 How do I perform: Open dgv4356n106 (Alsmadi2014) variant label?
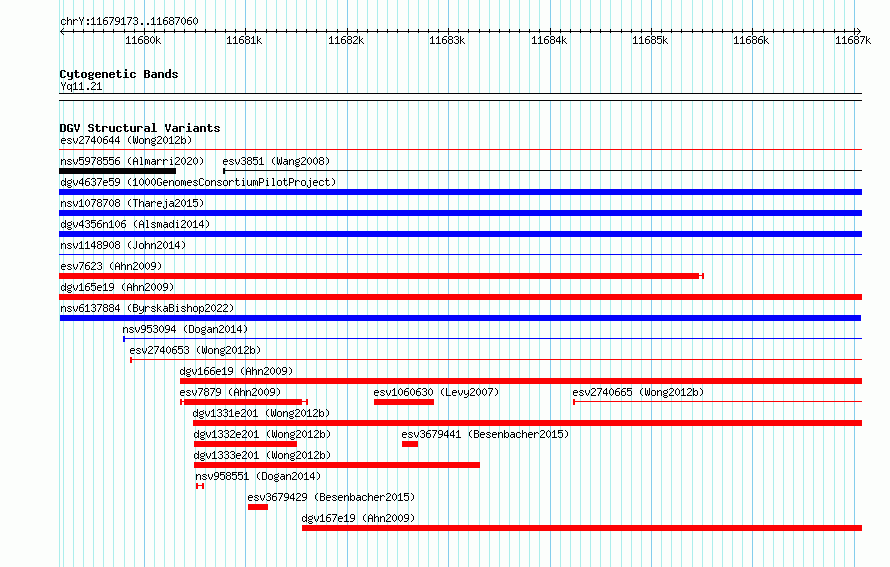(135, 224)
